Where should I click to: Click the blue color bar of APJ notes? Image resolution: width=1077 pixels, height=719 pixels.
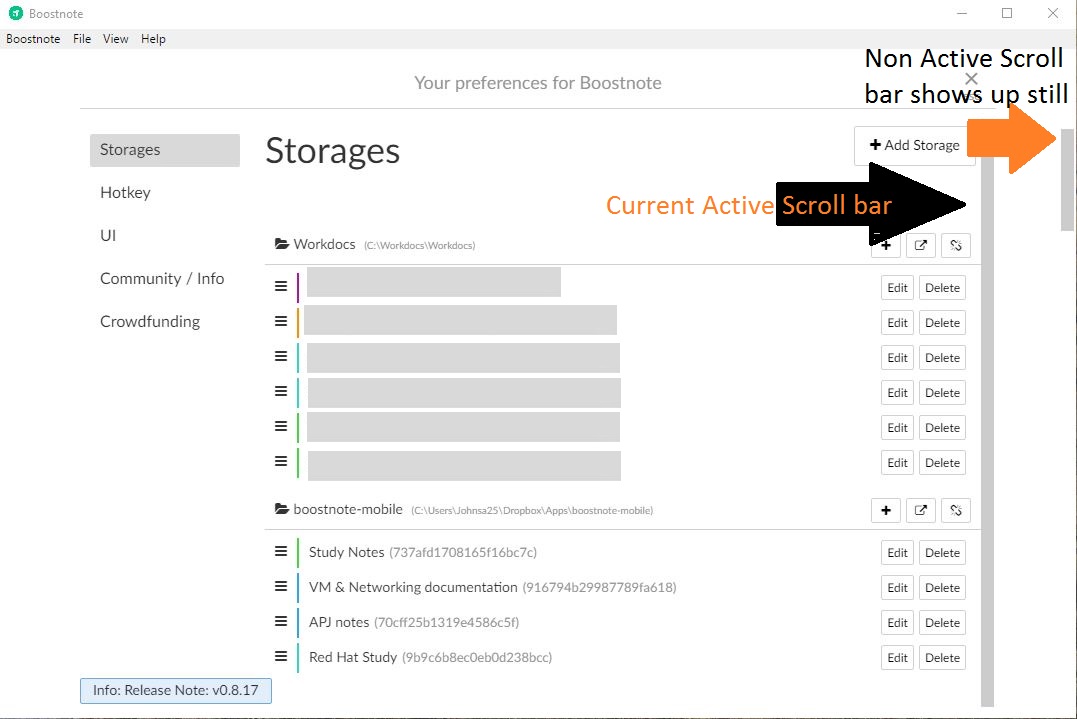(x=298, y=623)
